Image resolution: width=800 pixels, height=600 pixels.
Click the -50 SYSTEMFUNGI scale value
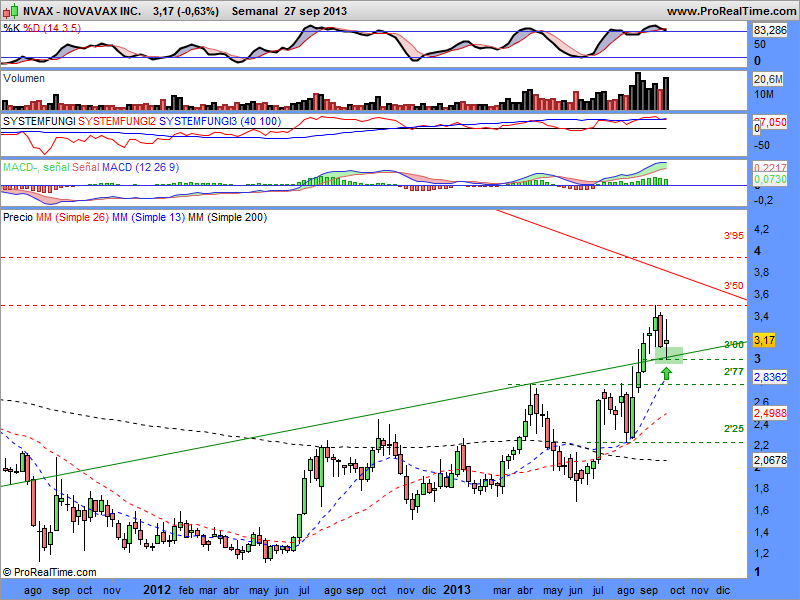click(x=762, y=145)
